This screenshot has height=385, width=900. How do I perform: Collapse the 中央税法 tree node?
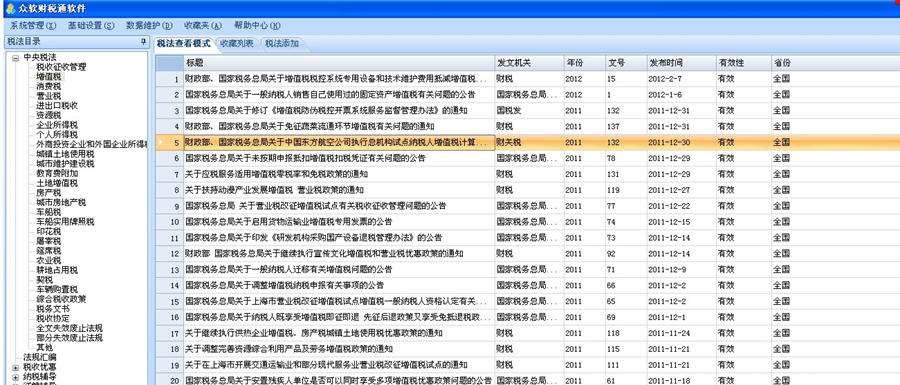[15, 58]
